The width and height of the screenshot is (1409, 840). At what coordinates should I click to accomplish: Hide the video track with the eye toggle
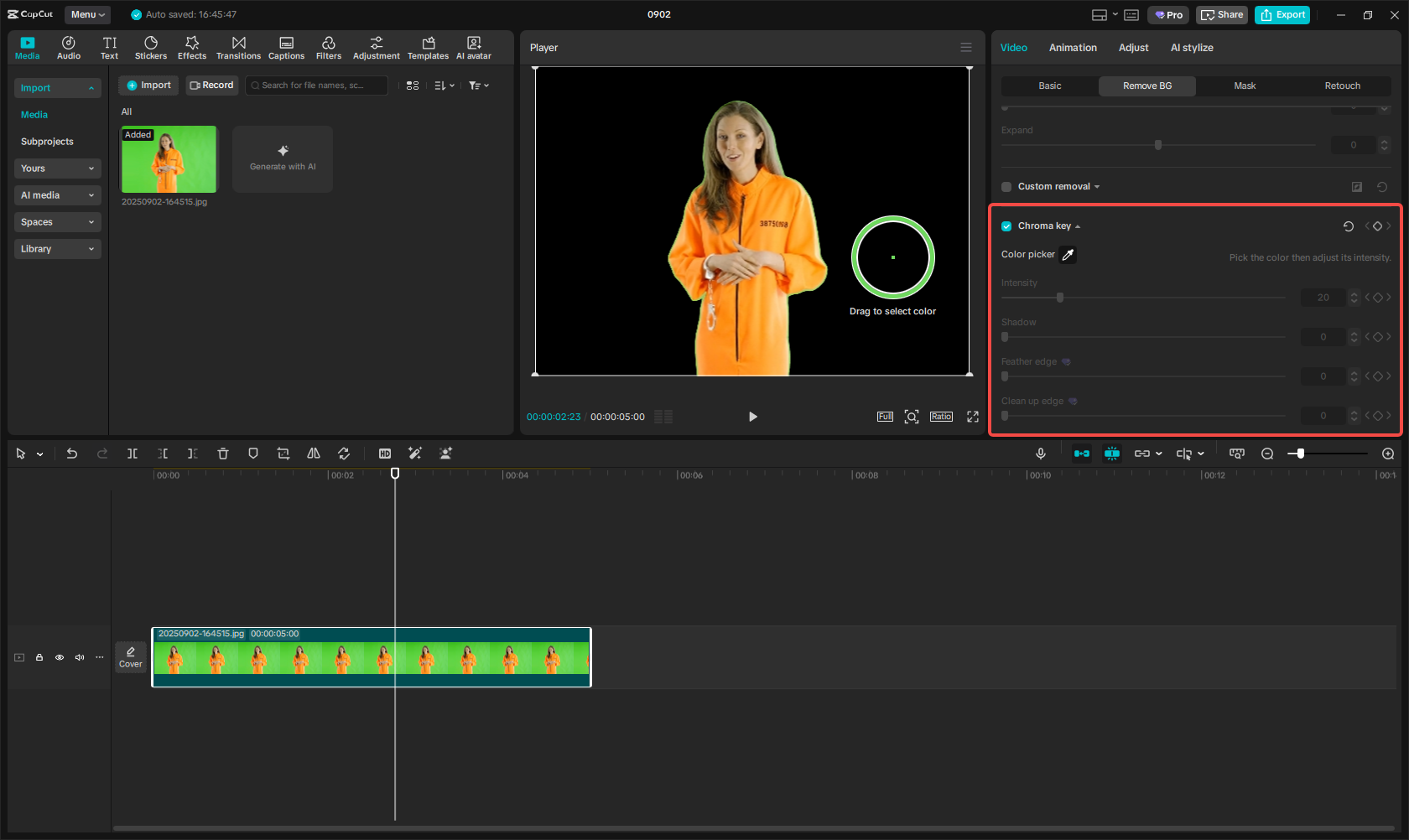coord(60,657)
